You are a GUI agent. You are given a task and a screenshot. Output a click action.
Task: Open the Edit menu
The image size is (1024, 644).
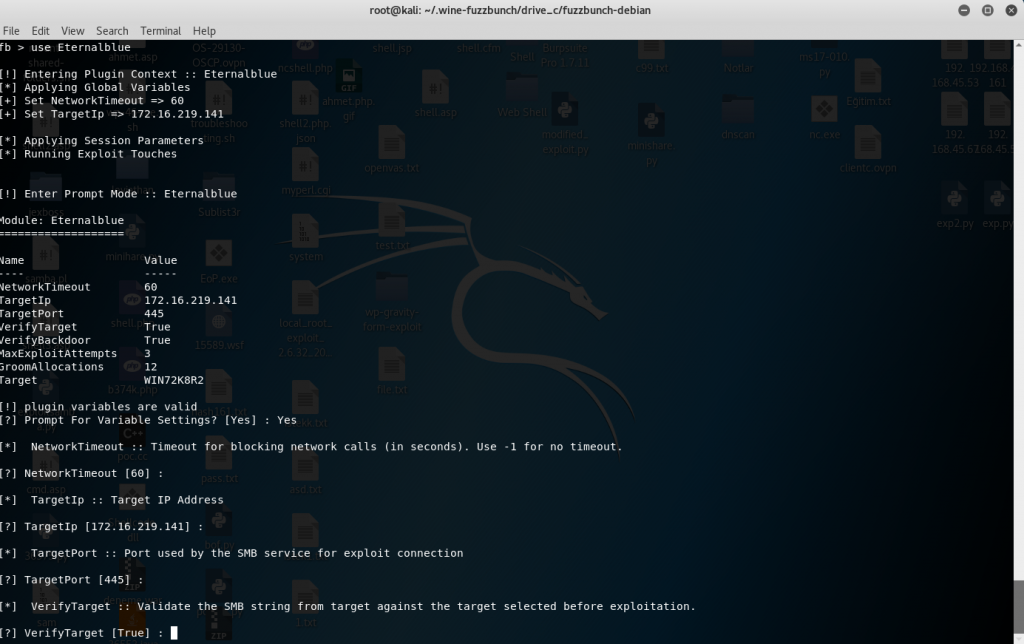pos(41,31)
